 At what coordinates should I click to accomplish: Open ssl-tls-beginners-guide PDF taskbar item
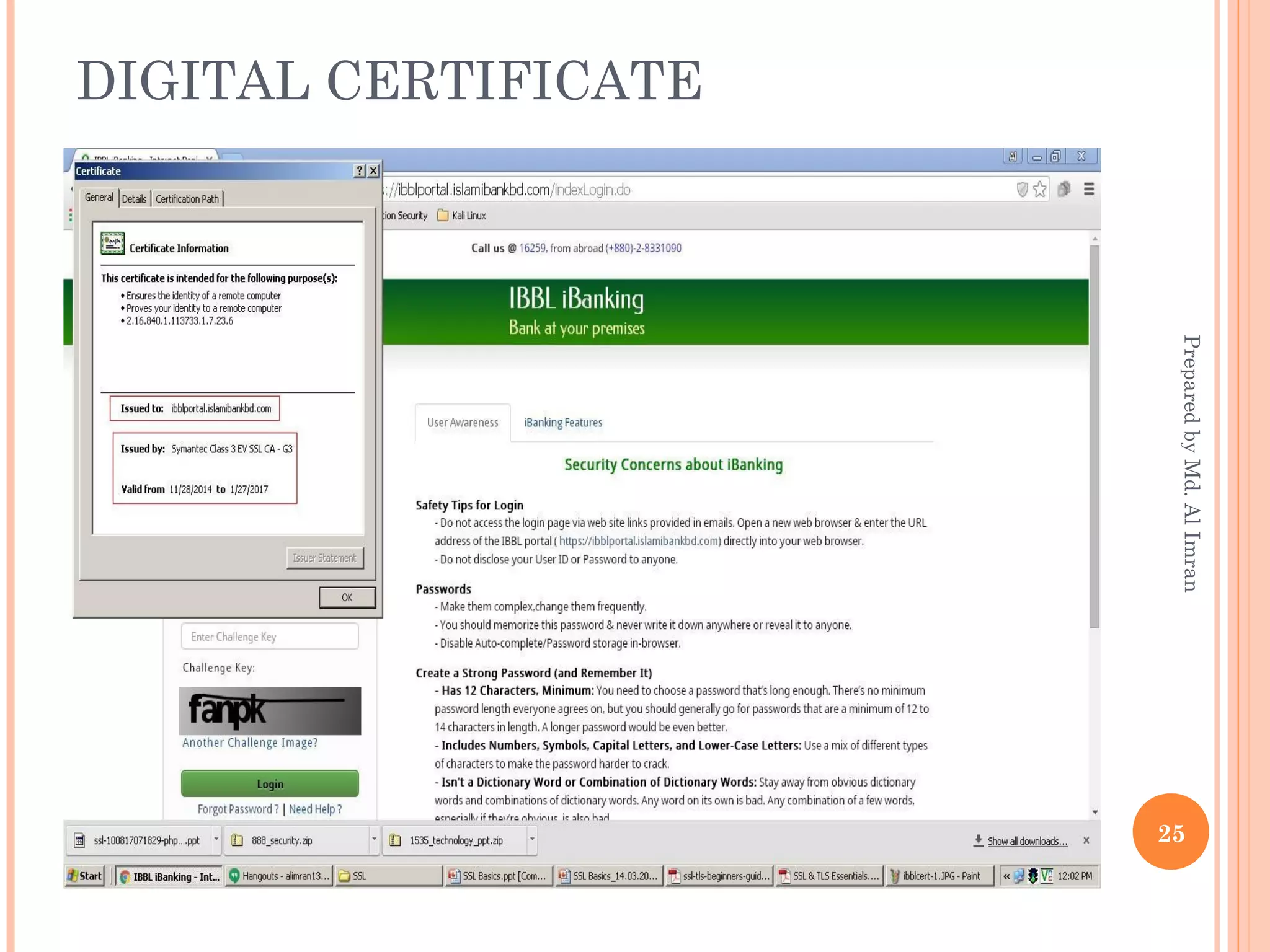[719, 876]
